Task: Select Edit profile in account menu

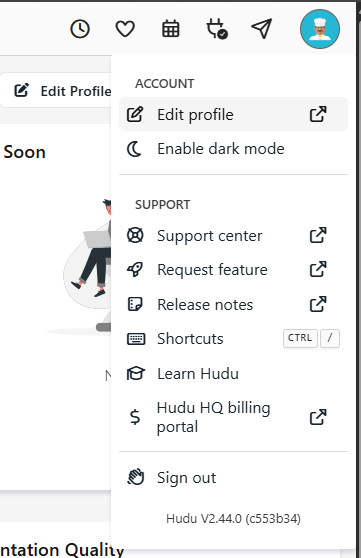Action: [x=233, y=114]
